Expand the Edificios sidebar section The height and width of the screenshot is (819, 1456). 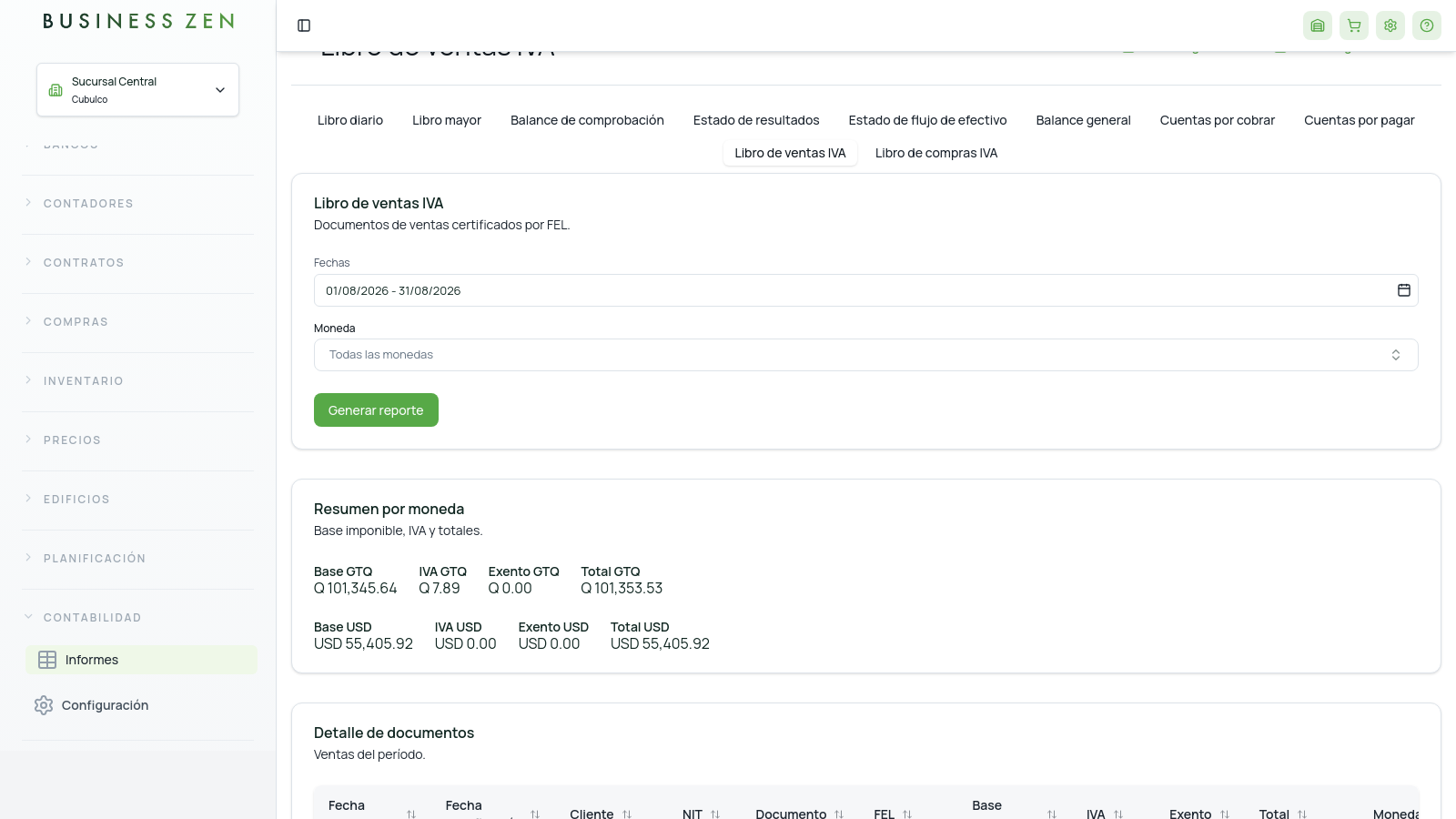point(137,500)
